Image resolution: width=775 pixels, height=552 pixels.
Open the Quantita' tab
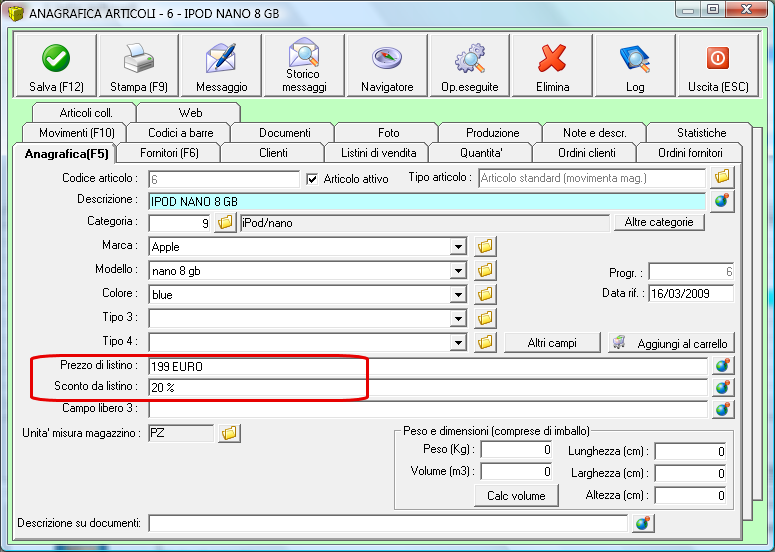click(x=481, y=153)
